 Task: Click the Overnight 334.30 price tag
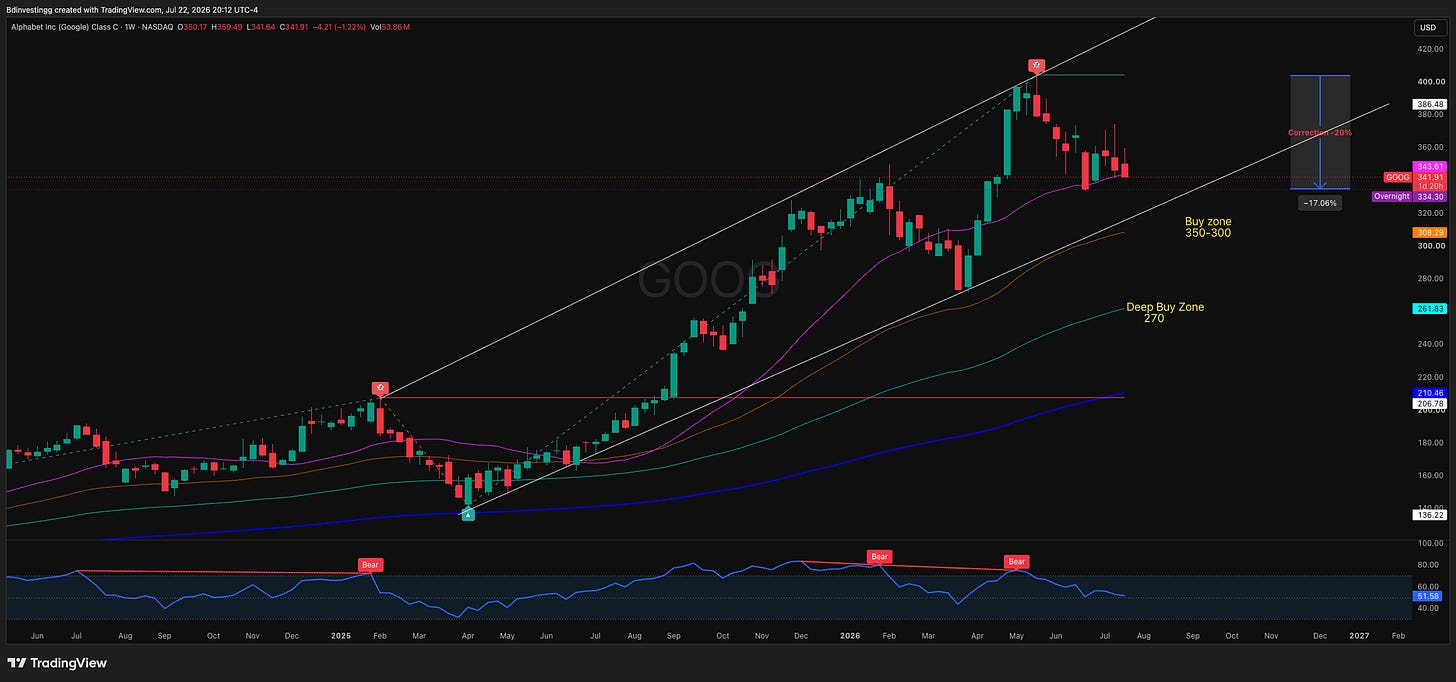1409,197
